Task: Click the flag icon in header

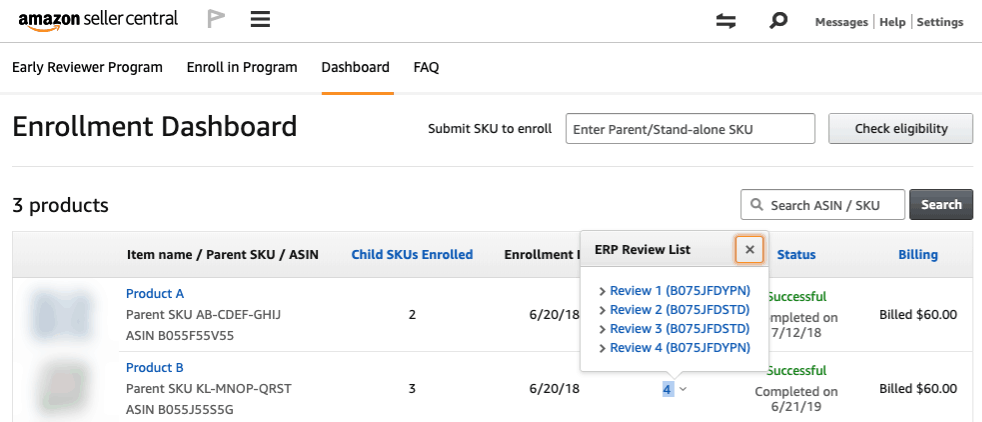Action: 215,20
